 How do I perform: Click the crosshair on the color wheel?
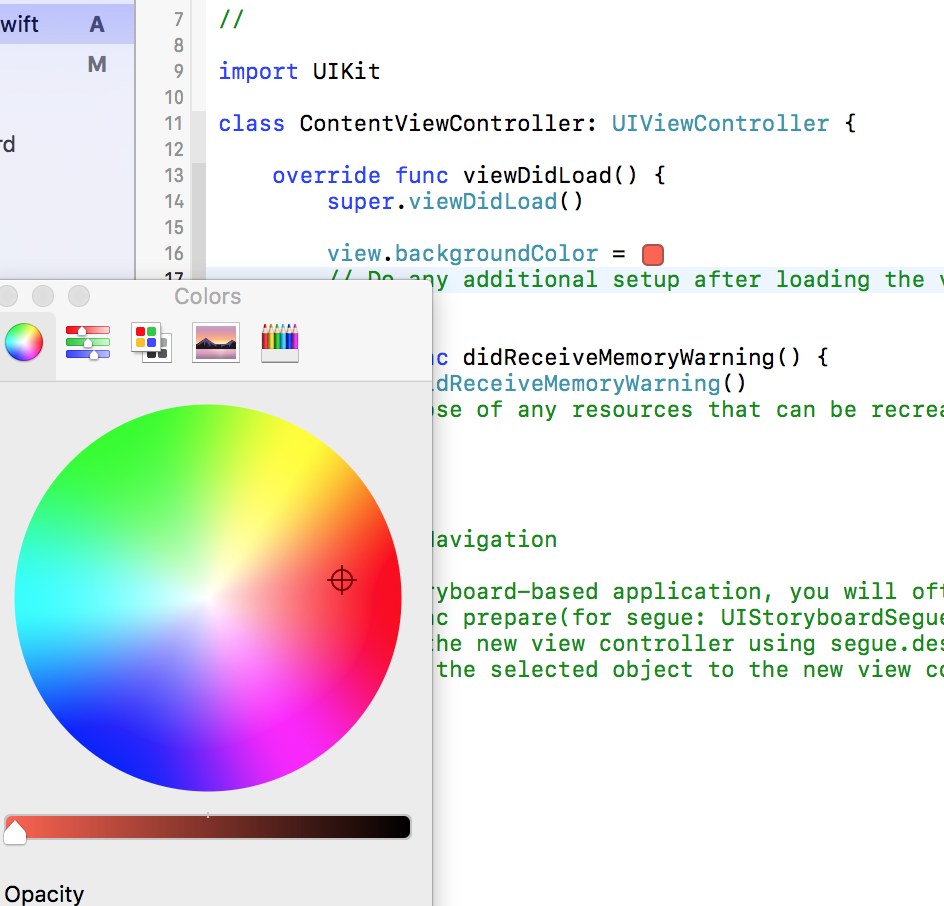(342, 580)
